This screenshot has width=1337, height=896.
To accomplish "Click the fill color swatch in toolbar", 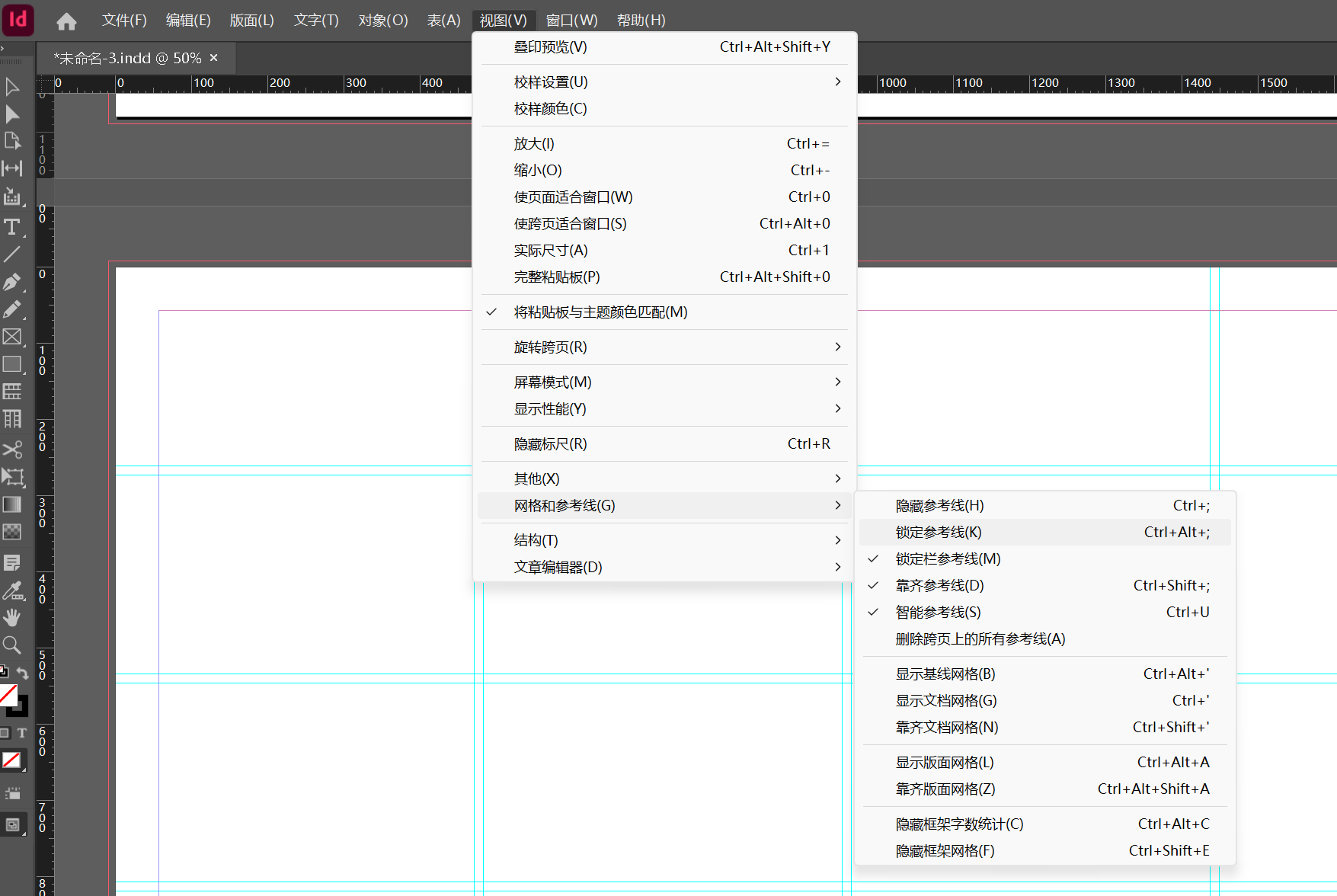I will [8, 694].
